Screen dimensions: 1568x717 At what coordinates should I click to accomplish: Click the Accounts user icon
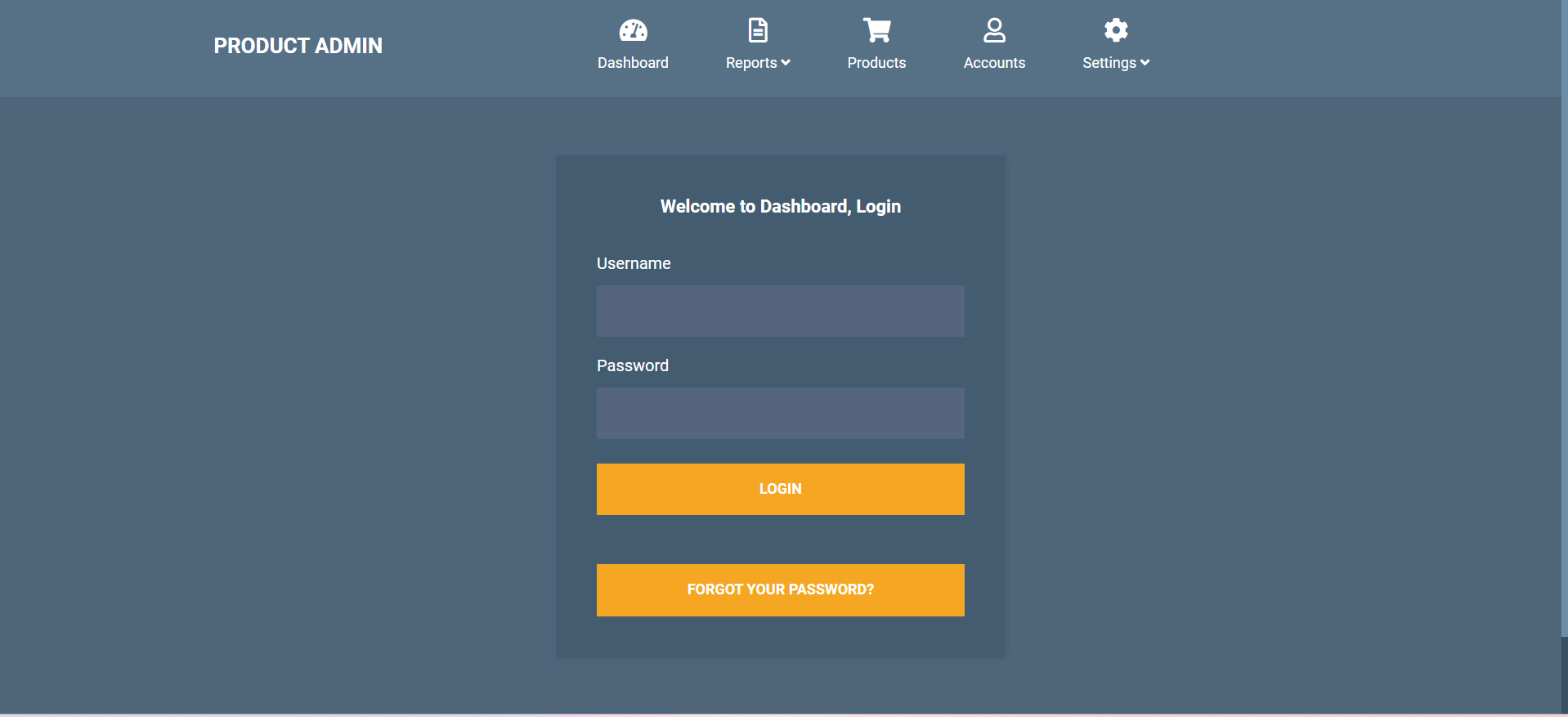pyautogui.click(x=994, y=31)
